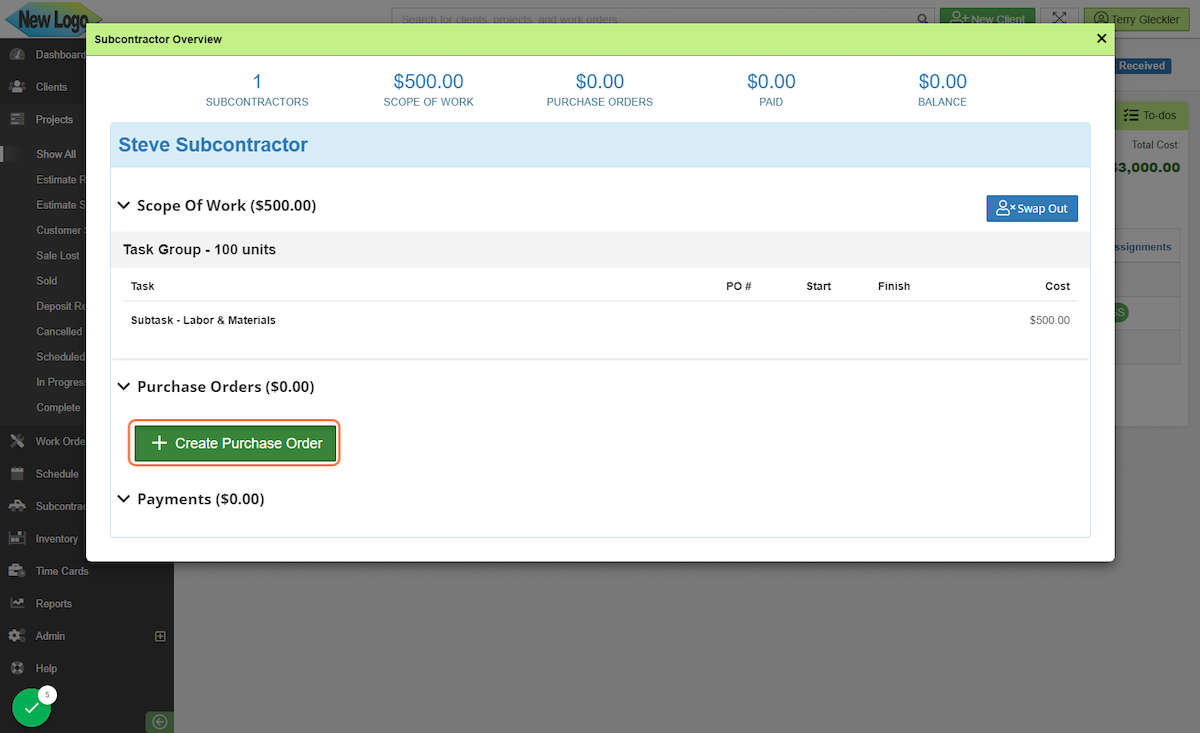Click the Work Orders wrench icon
The height and width of the screenshot is (733, 1200).
[x=18, y=440]
